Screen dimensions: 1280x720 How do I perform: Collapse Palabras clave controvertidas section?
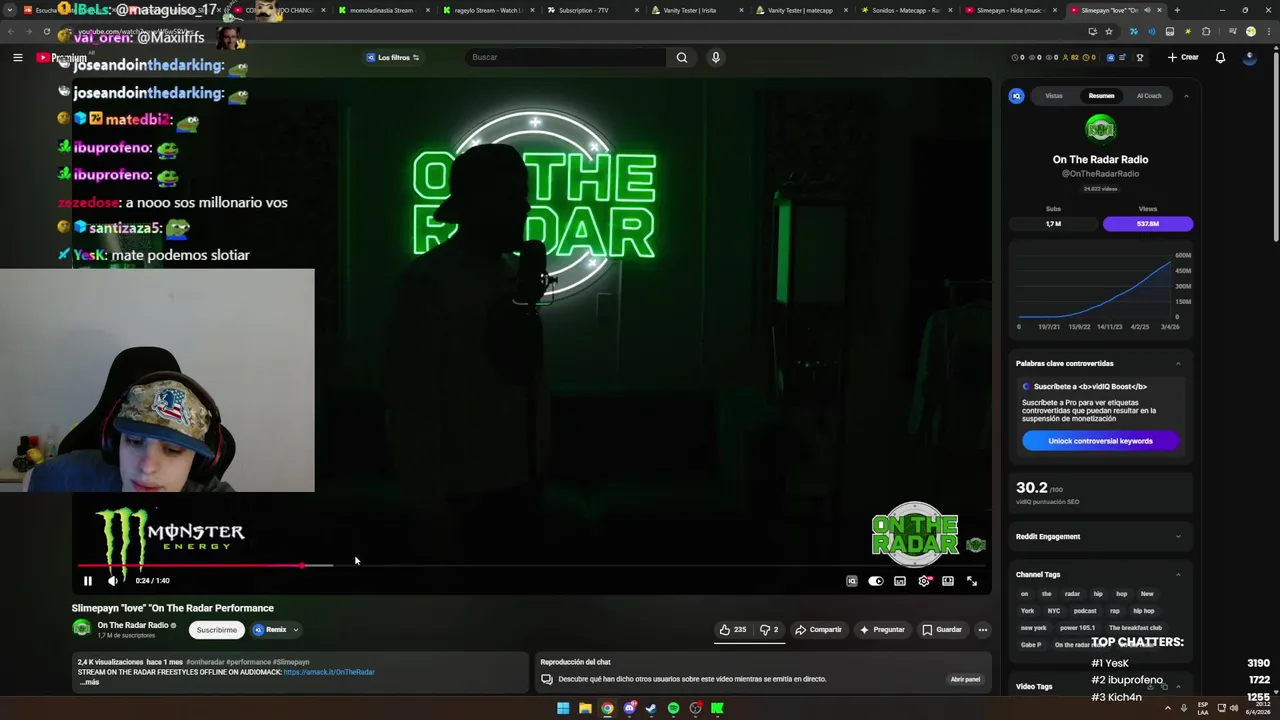coord(1178,363)
